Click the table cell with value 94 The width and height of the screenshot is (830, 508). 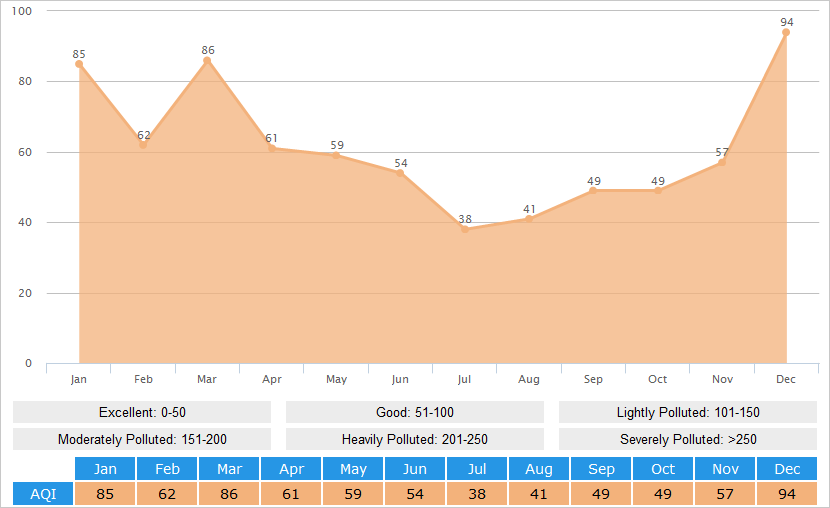click(787, 494)
